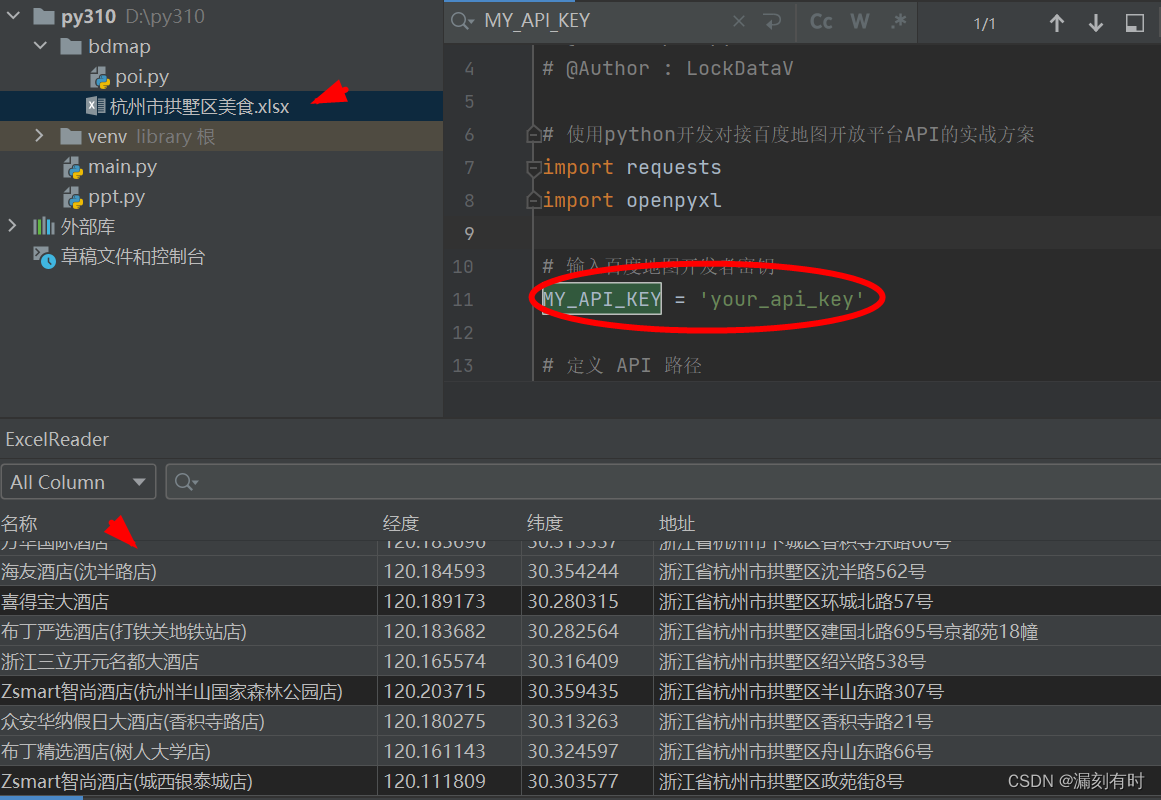Screen dimensions: 1161x800
Task: Click the 外部库 library bars icon
Action: click(x=44, y=226)
